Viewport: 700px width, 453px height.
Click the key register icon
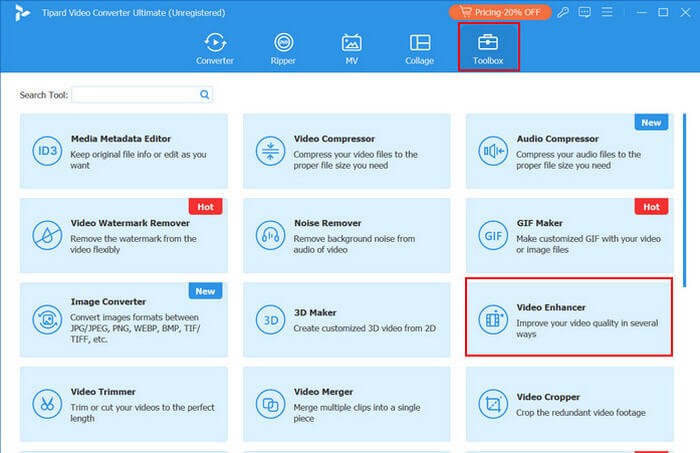click(563, 12)
